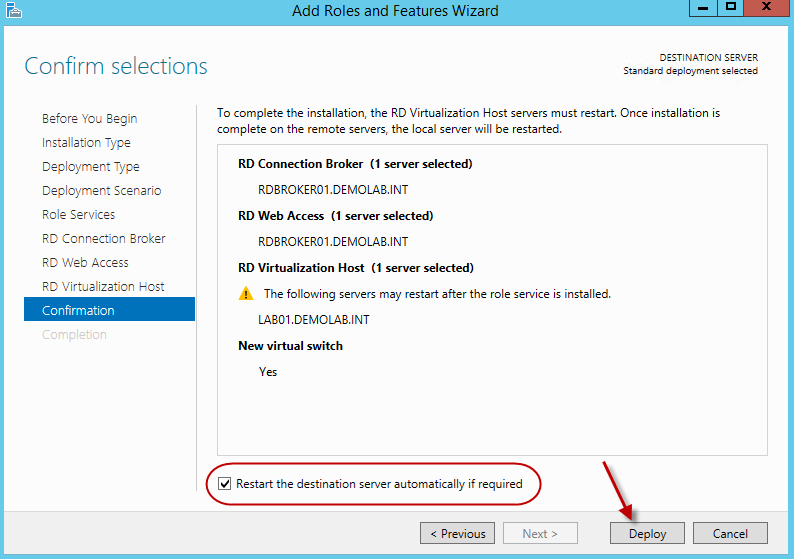Image resolution: width=794 pixels, height=559 pixels.
Task: Jump to the Deployment Scenario step
Action: [x=101, y=191]
